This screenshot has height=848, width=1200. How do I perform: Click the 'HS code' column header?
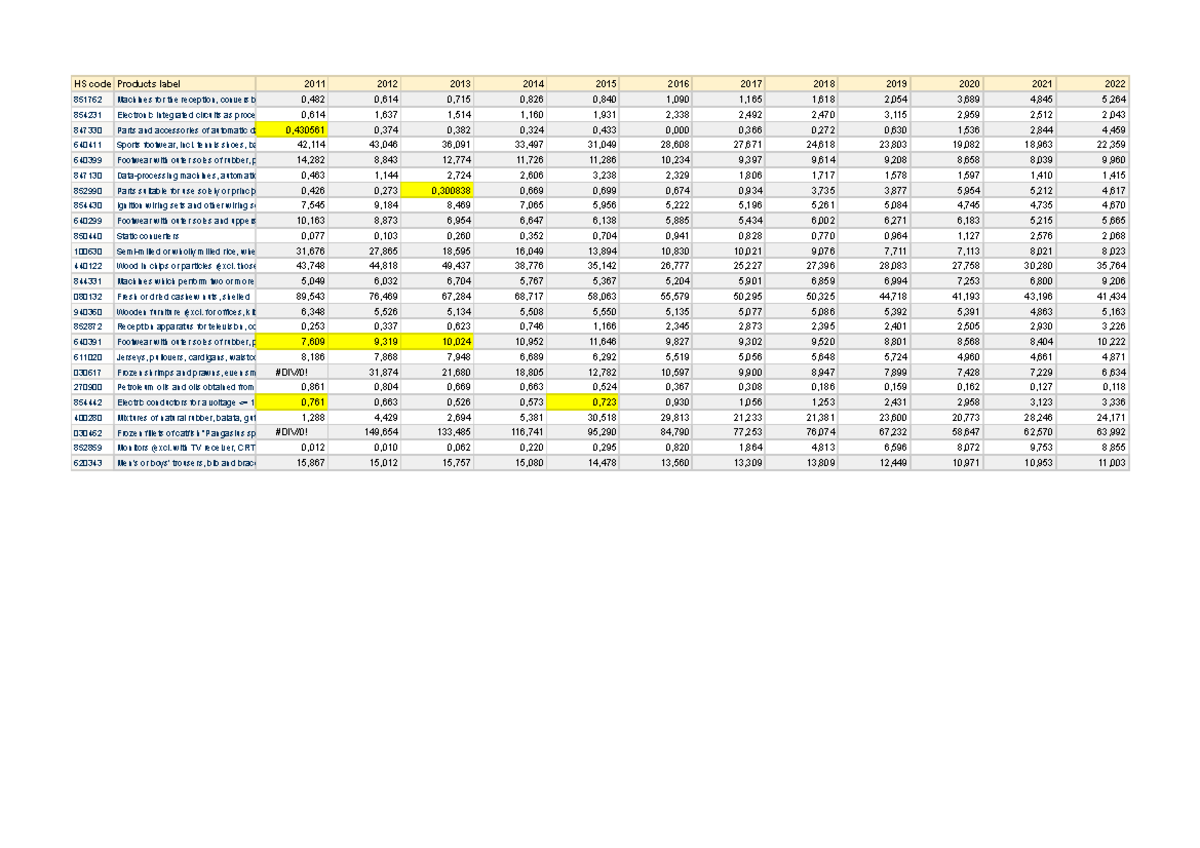(92, 83)
